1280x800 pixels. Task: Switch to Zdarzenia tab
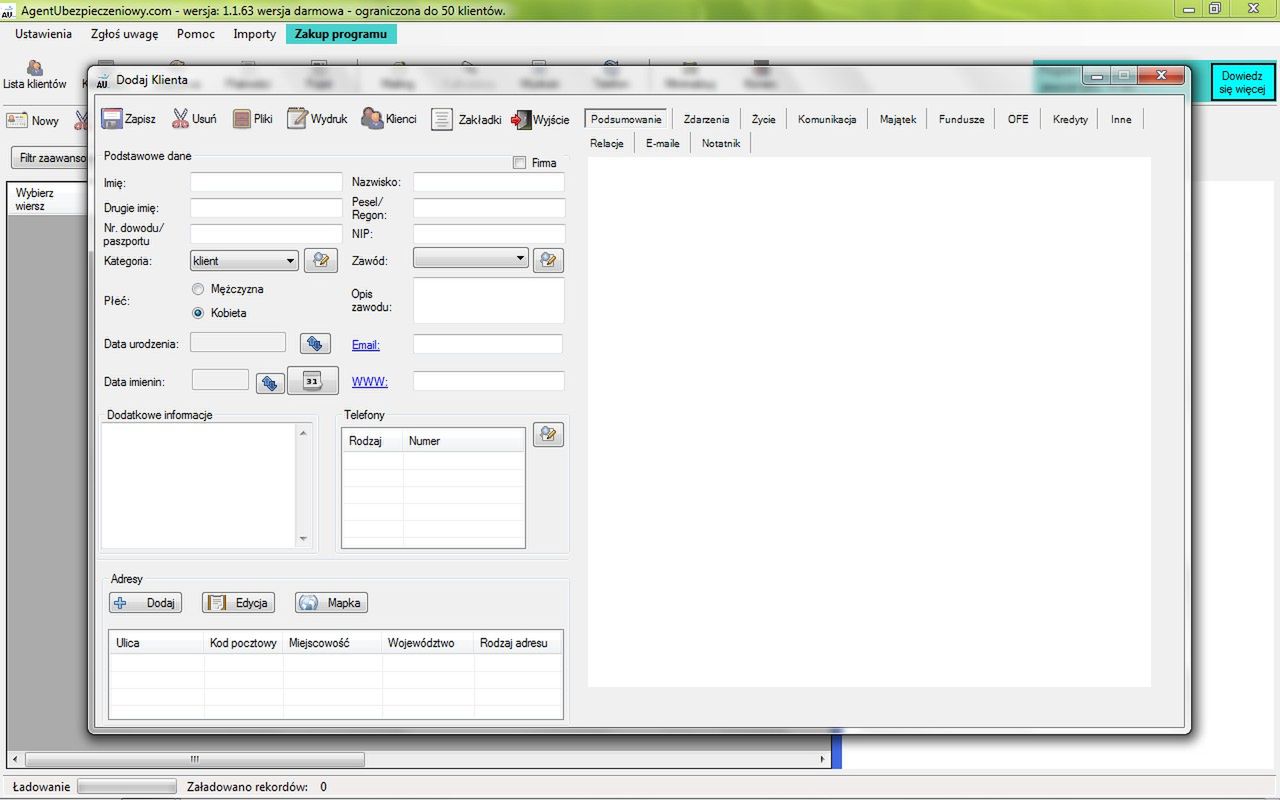pyautogui.click(x=707, y=119)
